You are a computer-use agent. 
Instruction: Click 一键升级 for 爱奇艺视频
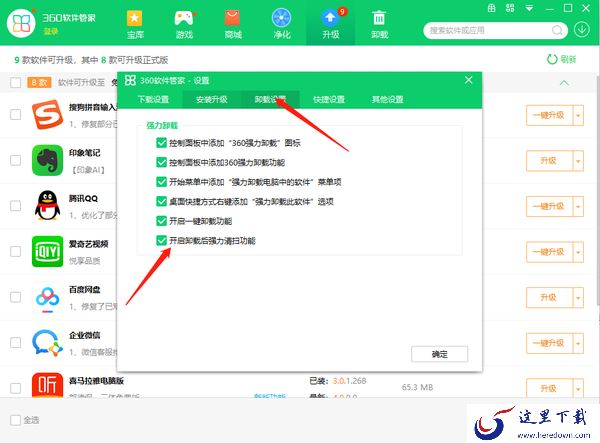(x=549, y=252)
